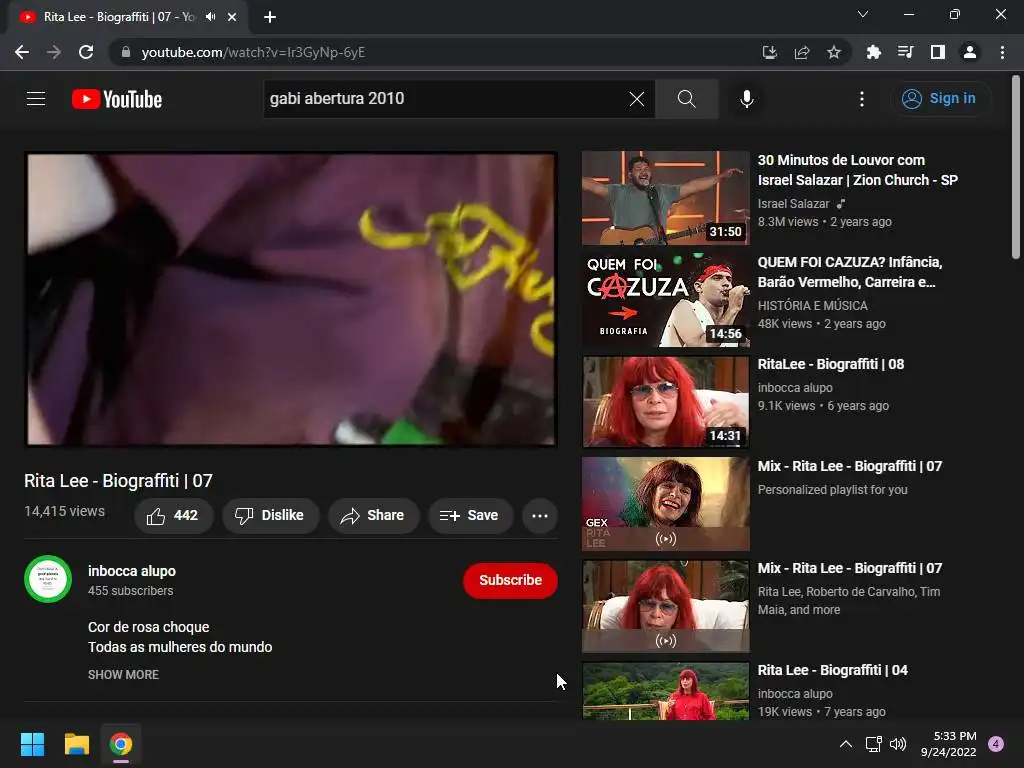Reload the page

86,52
